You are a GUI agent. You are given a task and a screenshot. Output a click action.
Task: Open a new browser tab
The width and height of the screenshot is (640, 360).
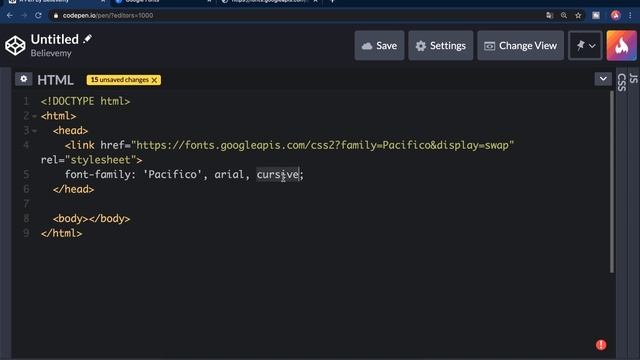(x=332, y=2)
